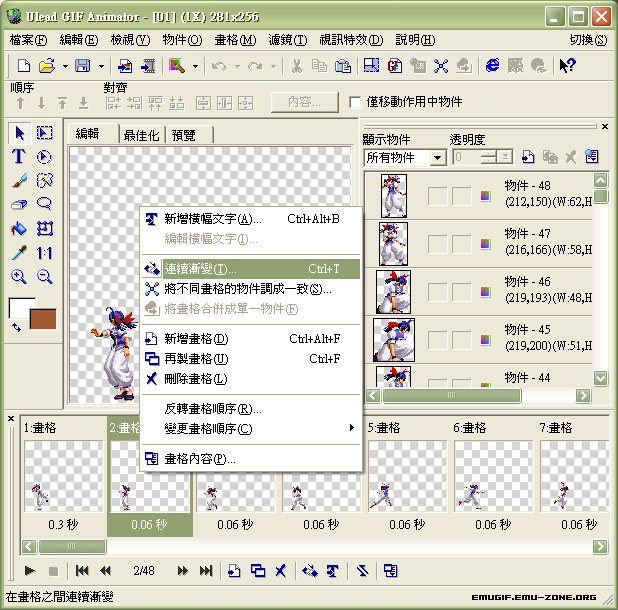This screenshot has height=610, width=618.
Task: Choose 再製畫格 menu entry
Action: click(x=251, y=359)
